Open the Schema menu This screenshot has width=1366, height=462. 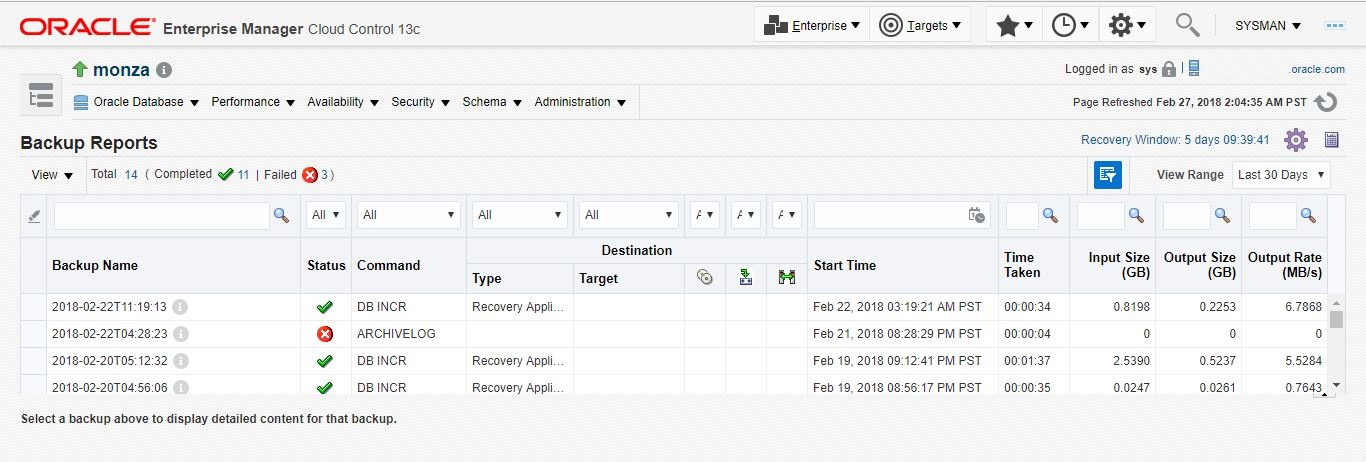click(492, 102)
